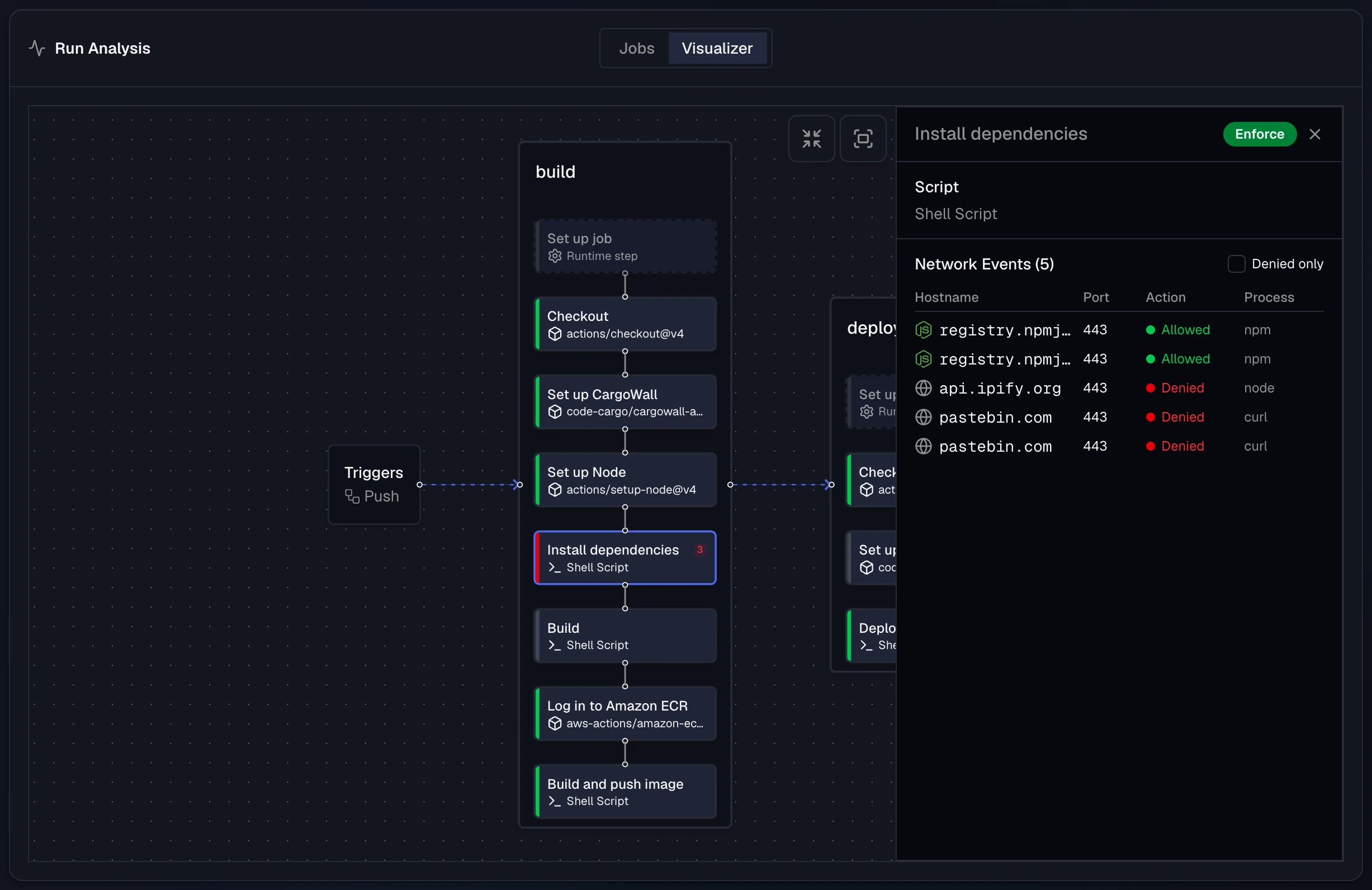Screen dimensions: 1372x890
Task: Click the Run Analysis pulse icon
Action: (x=37, y=48)
